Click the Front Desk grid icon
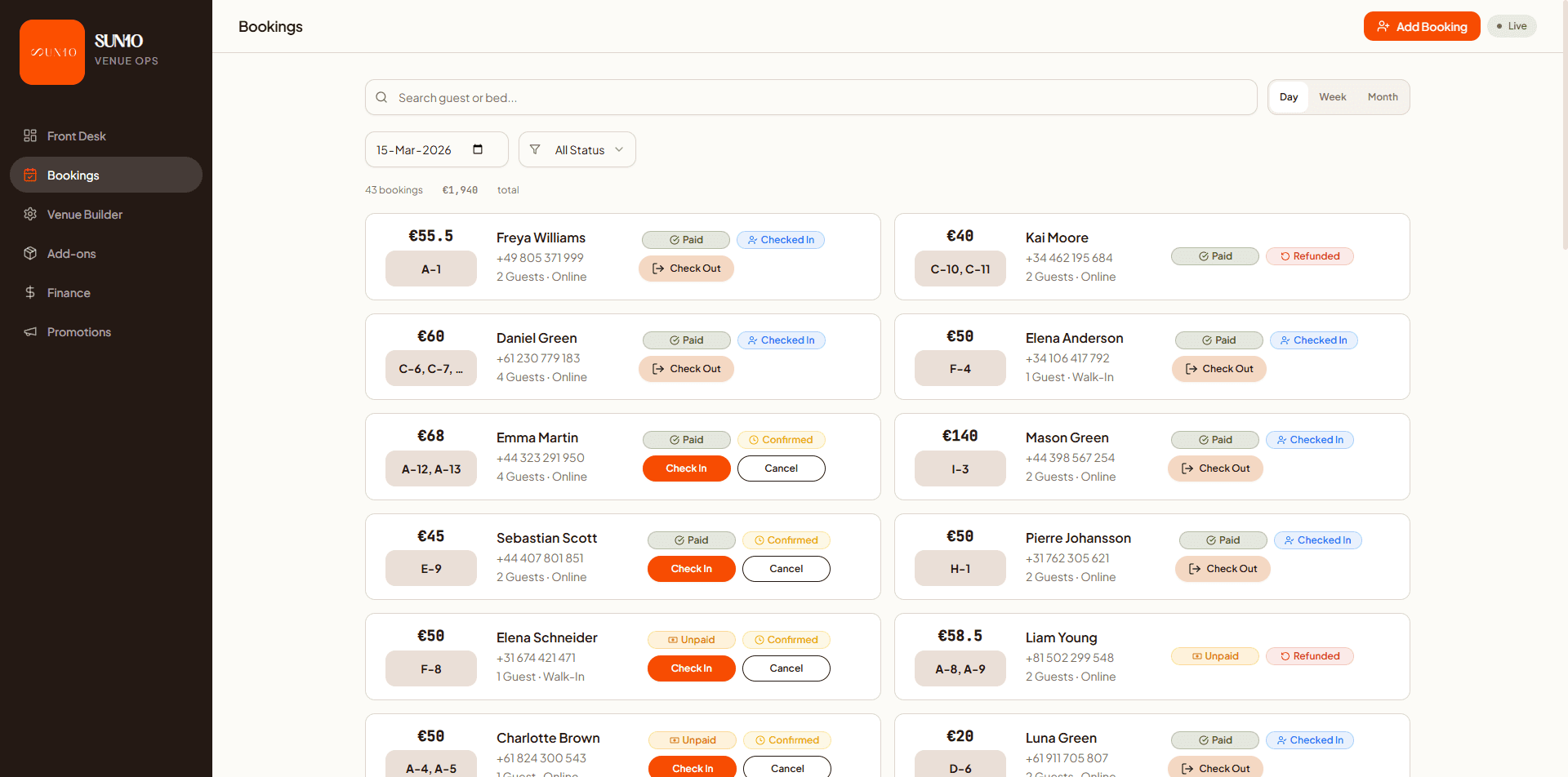This screenshot has height=777, width=1568. 30,135
